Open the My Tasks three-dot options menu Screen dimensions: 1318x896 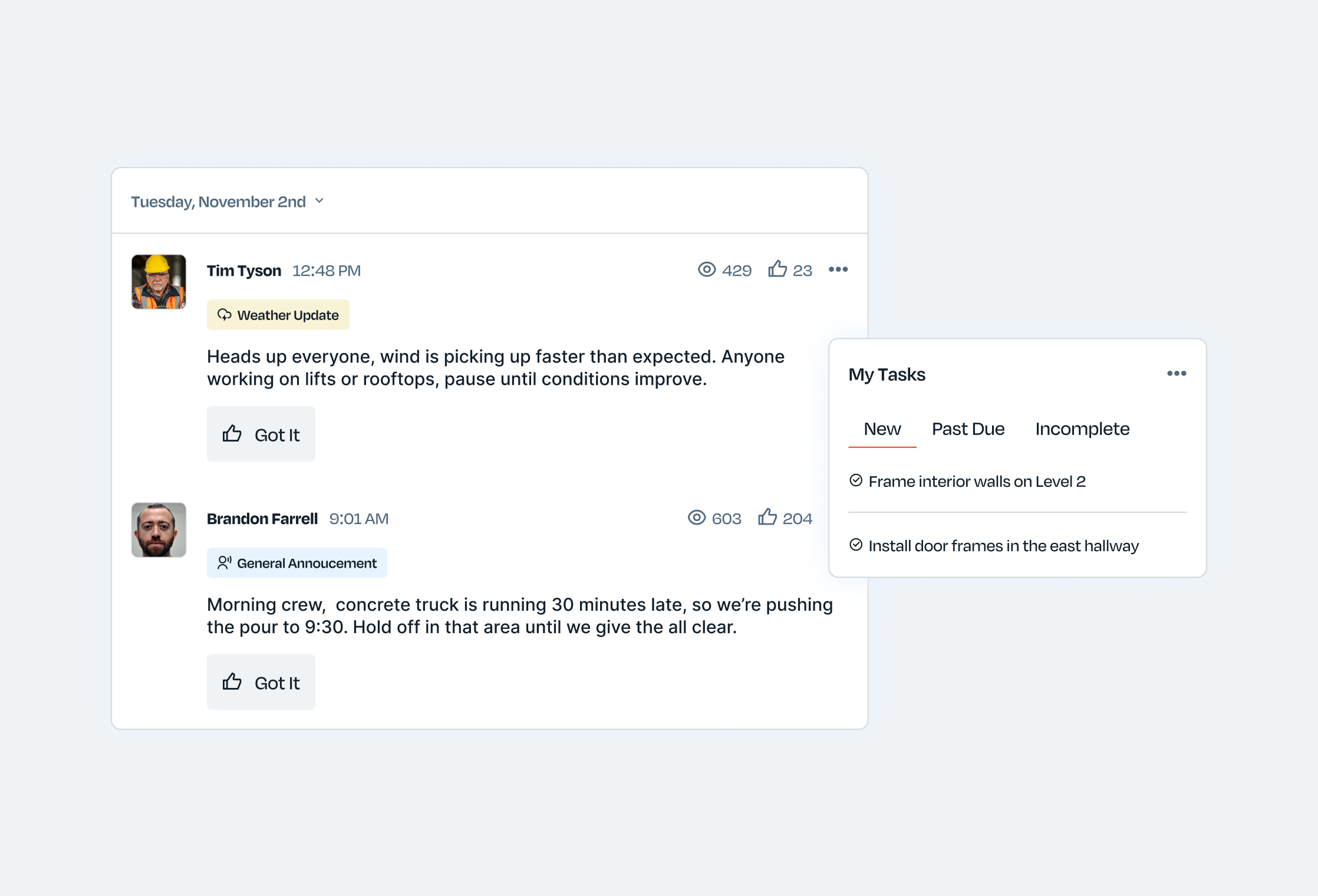(1176, 374)
